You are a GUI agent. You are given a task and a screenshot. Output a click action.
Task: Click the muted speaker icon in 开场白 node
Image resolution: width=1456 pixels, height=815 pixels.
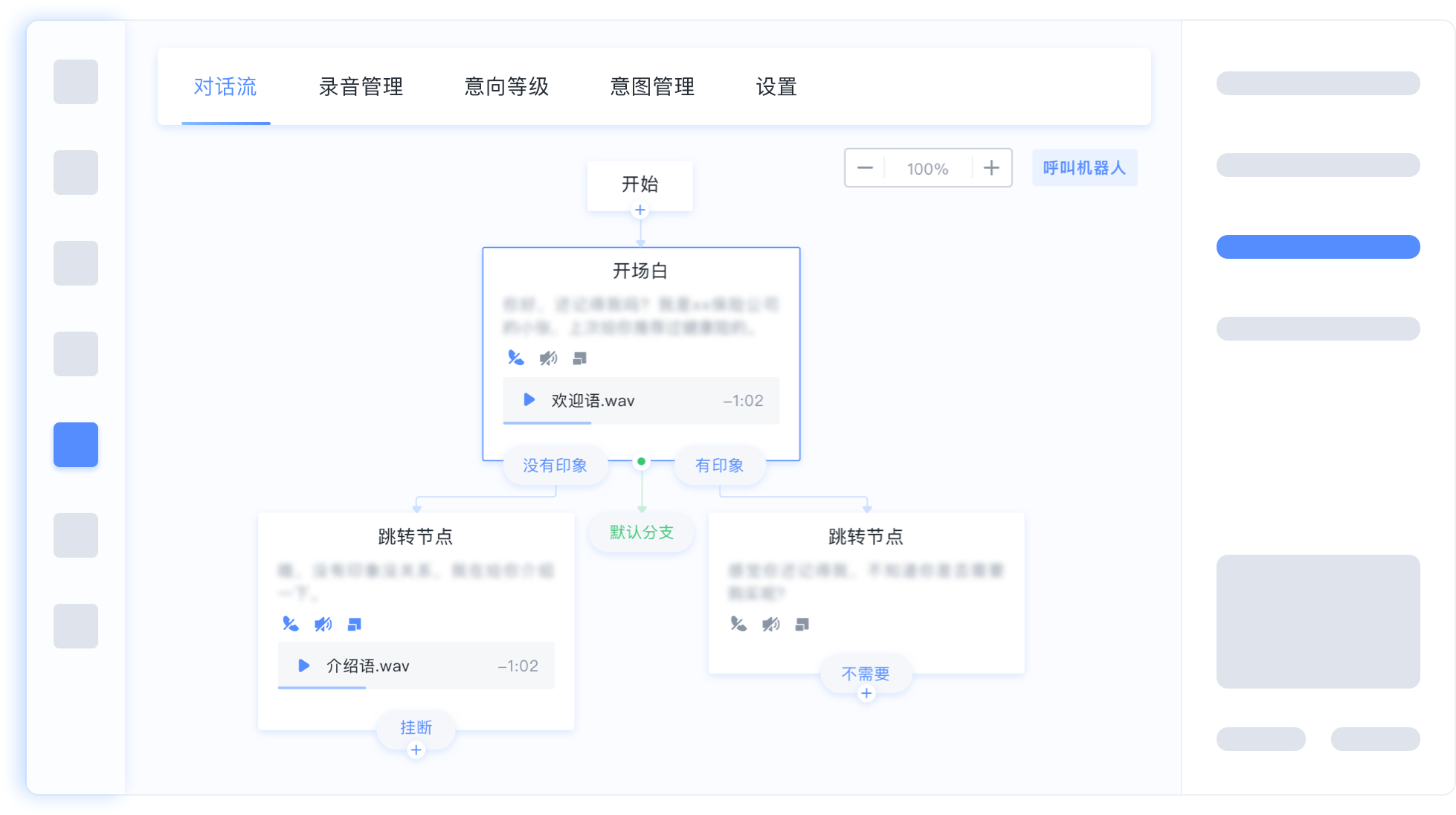tap(548, 358)
